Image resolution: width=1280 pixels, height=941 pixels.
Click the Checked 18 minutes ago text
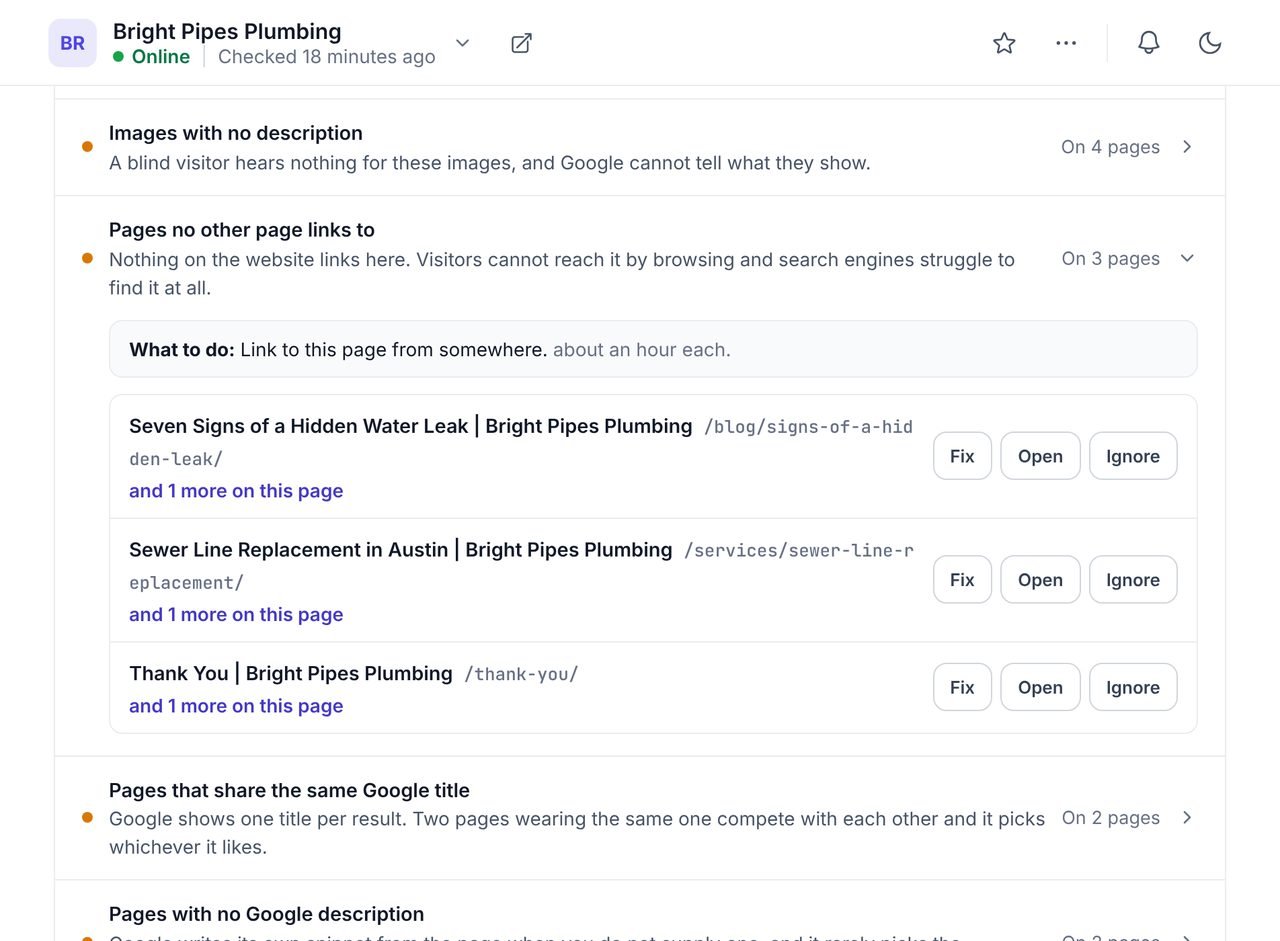327,57
